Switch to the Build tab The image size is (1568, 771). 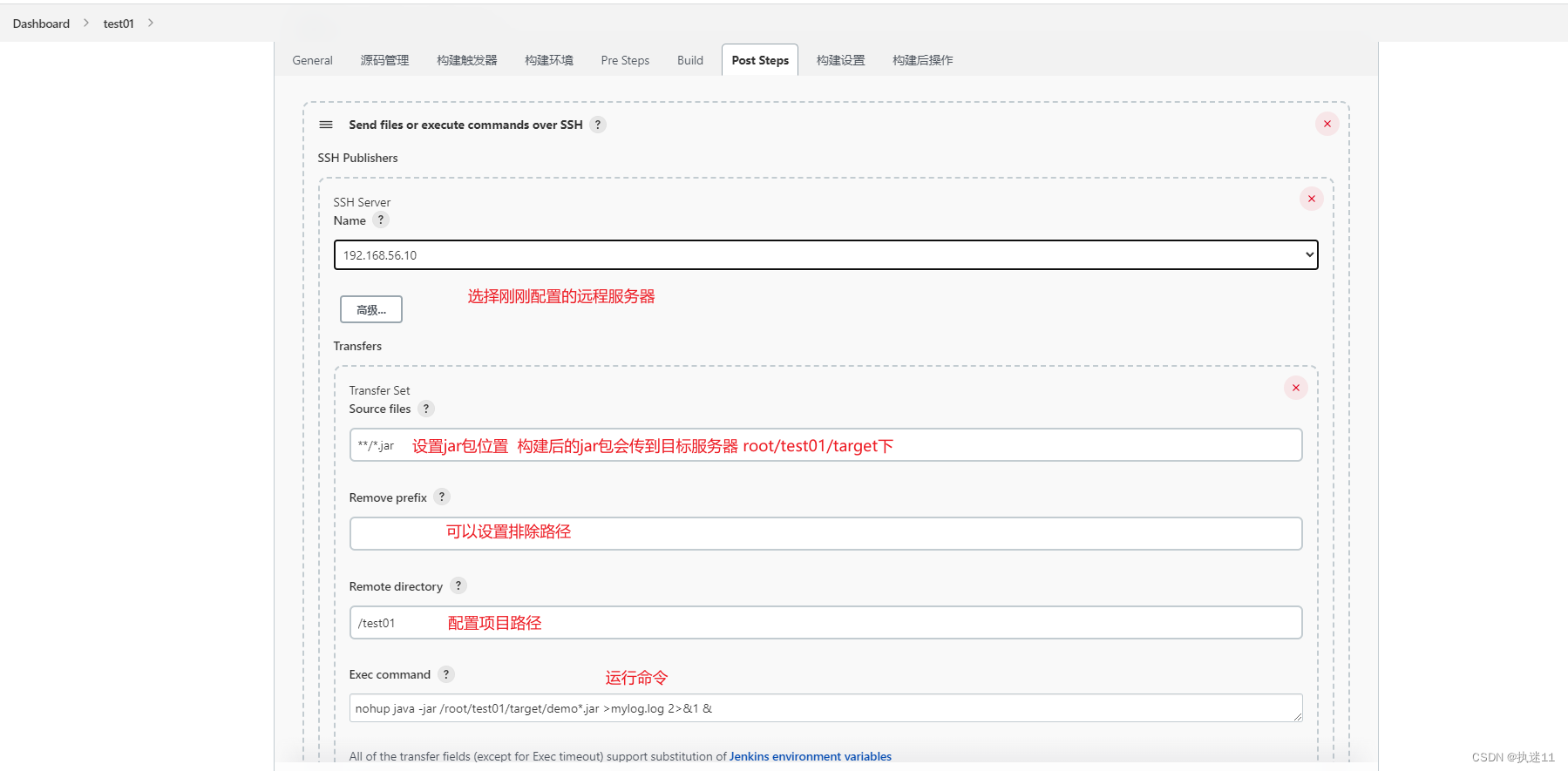pyautogui.click(x=690, y=60)
